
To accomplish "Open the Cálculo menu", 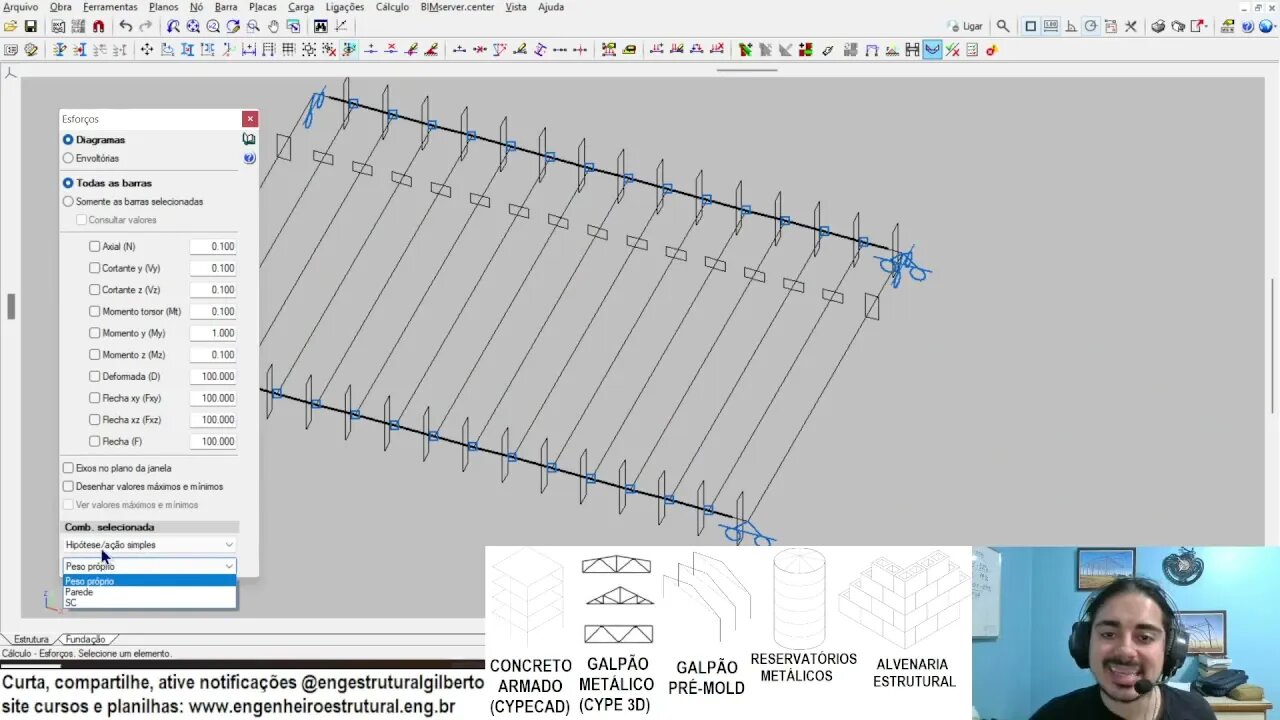I will click(392, 7).
